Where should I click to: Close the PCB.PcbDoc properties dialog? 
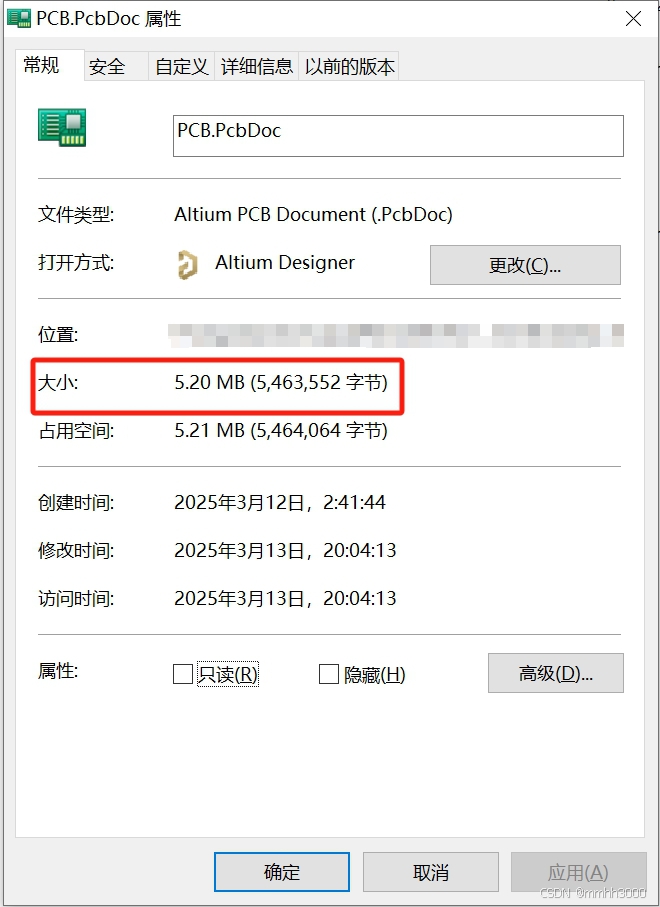pyautogui.click(x=633, y=19)
